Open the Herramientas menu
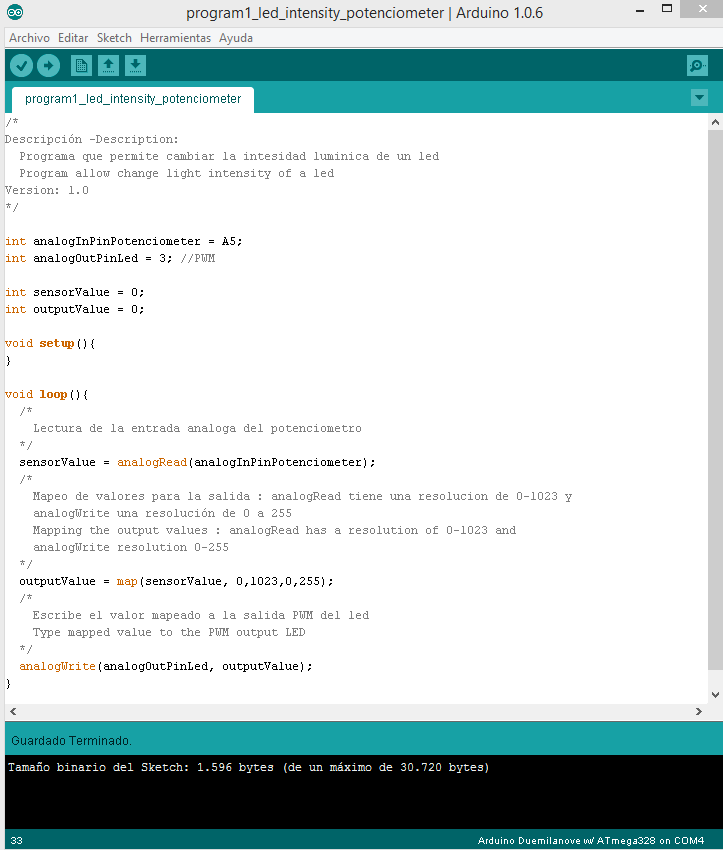This screenshot has height=850, width=723. click(x=175, y=38)
